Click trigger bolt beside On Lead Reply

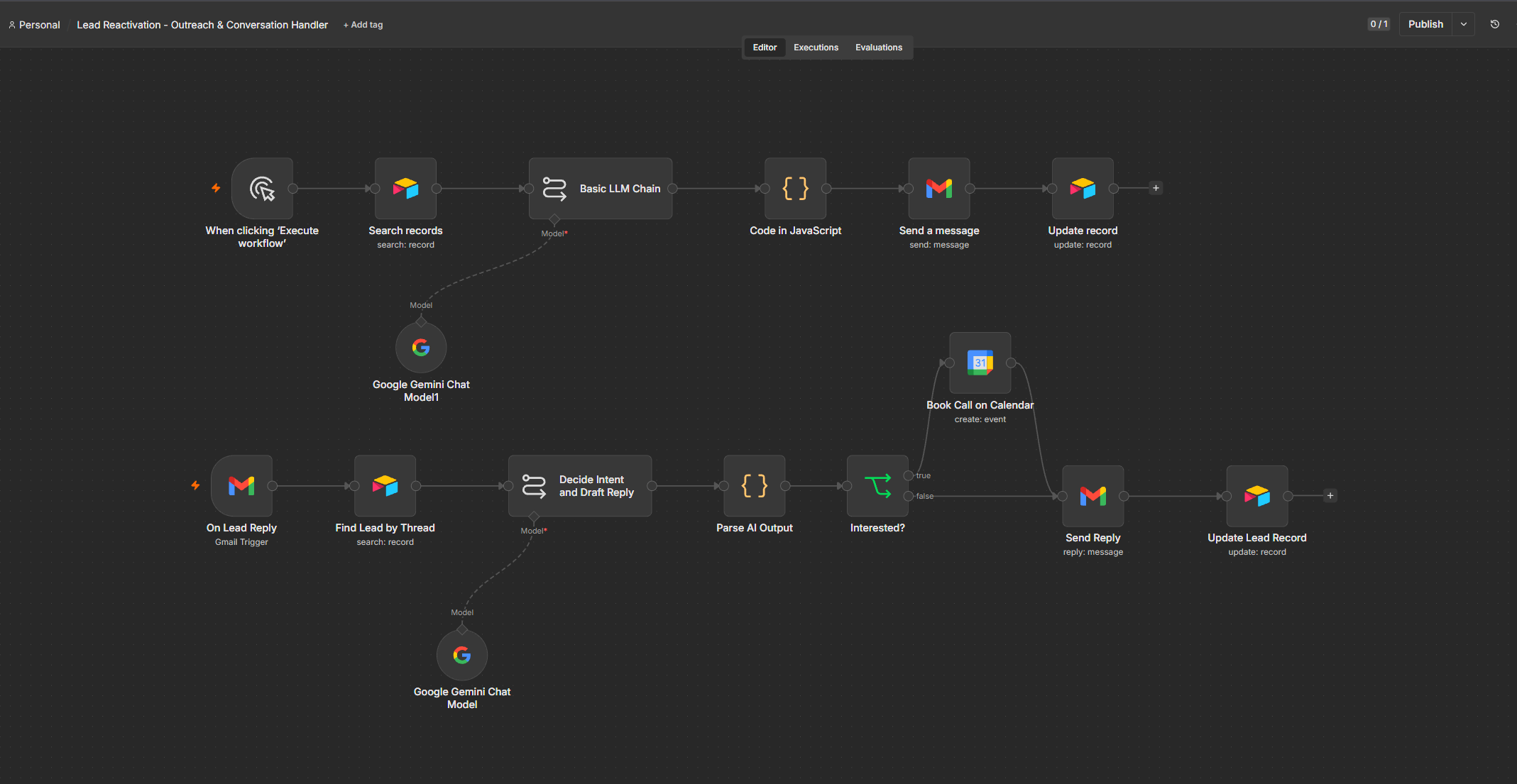point(195,485)
